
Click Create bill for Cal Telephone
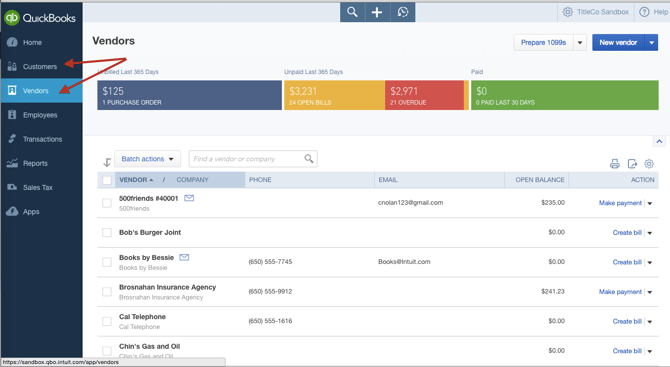[627, 321]
